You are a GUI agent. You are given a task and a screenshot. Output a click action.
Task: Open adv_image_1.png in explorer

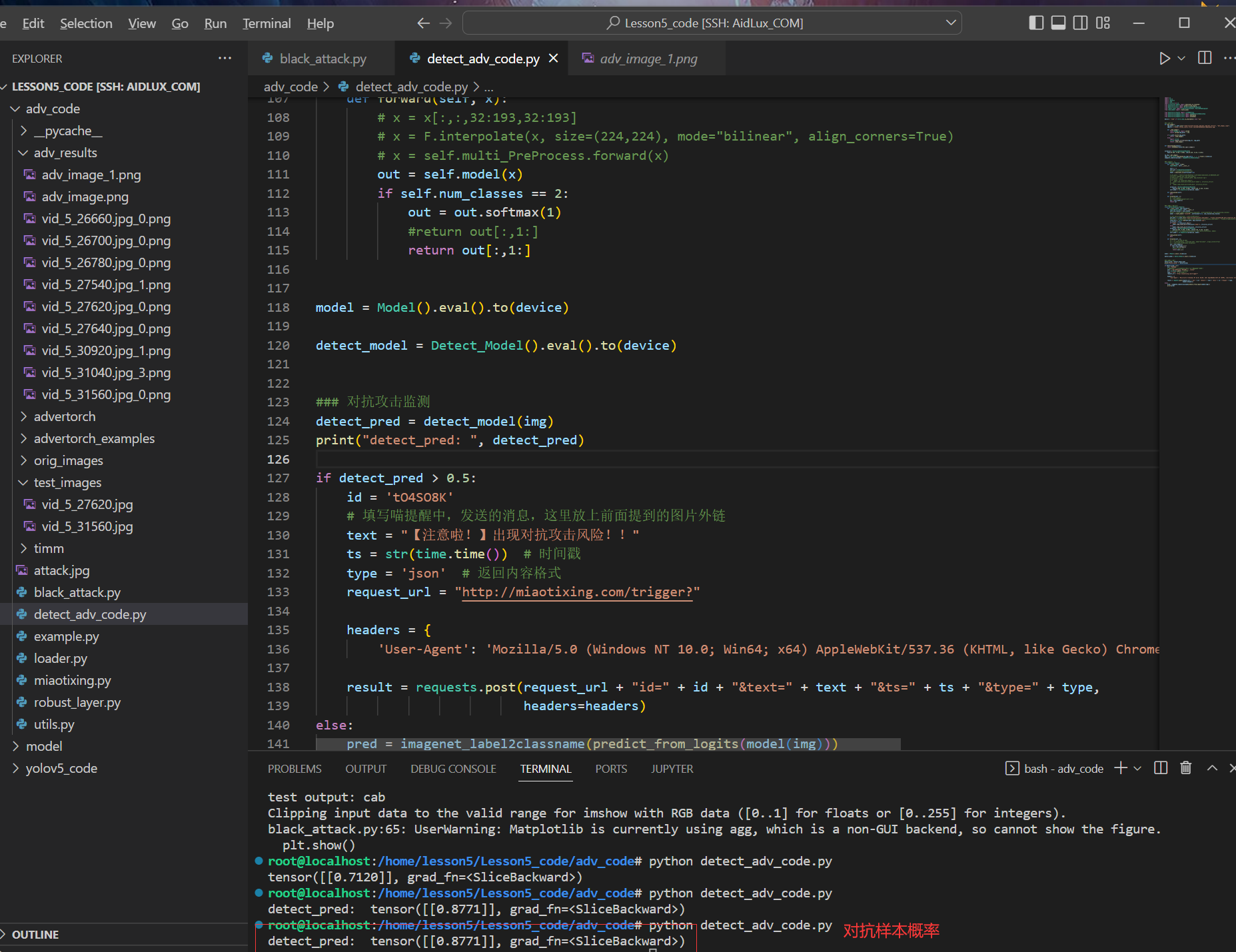pyautogui.click(x=124, y=175)
